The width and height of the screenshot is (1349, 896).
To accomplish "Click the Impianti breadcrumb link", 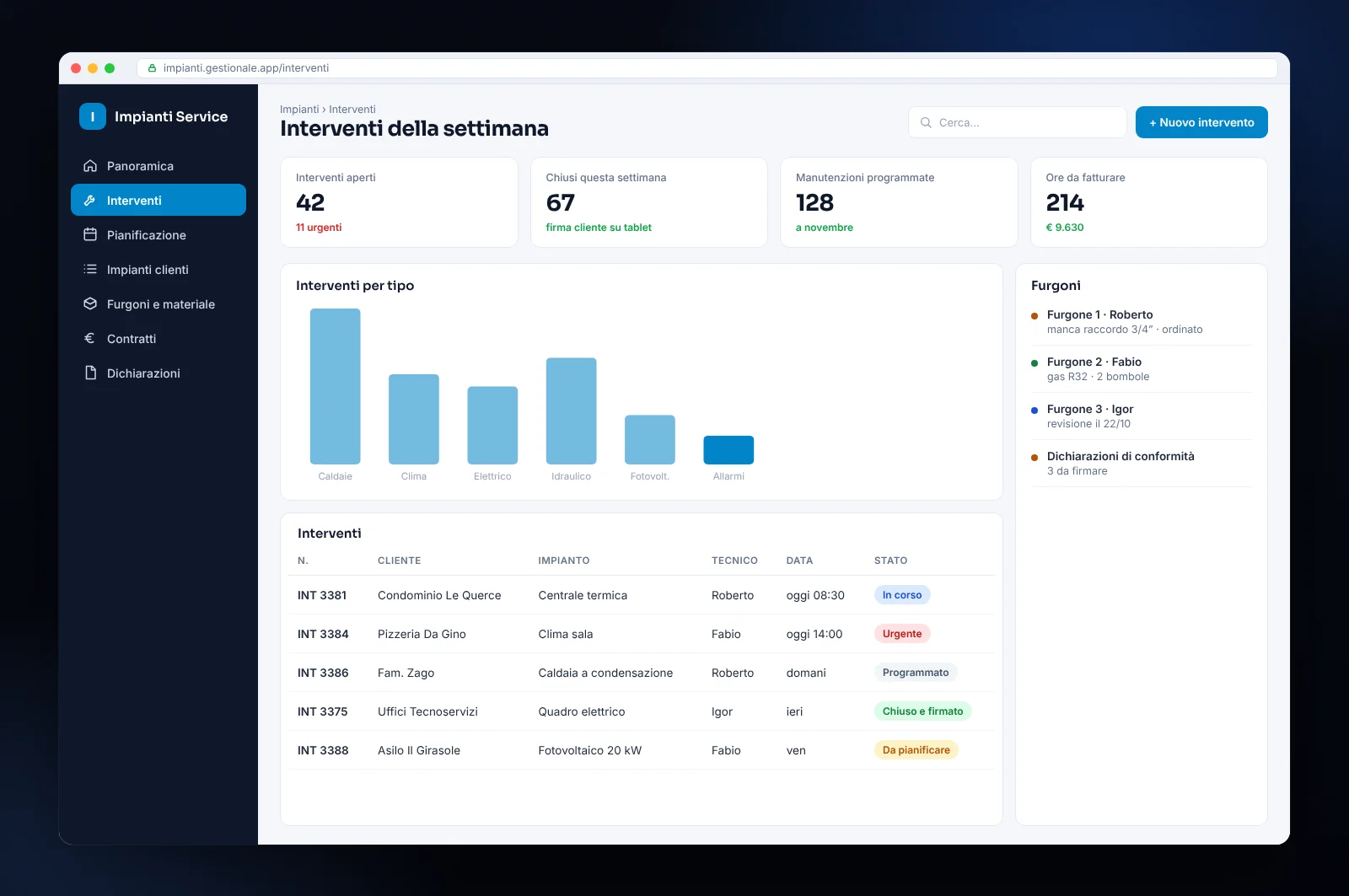I will click(299, 110).
